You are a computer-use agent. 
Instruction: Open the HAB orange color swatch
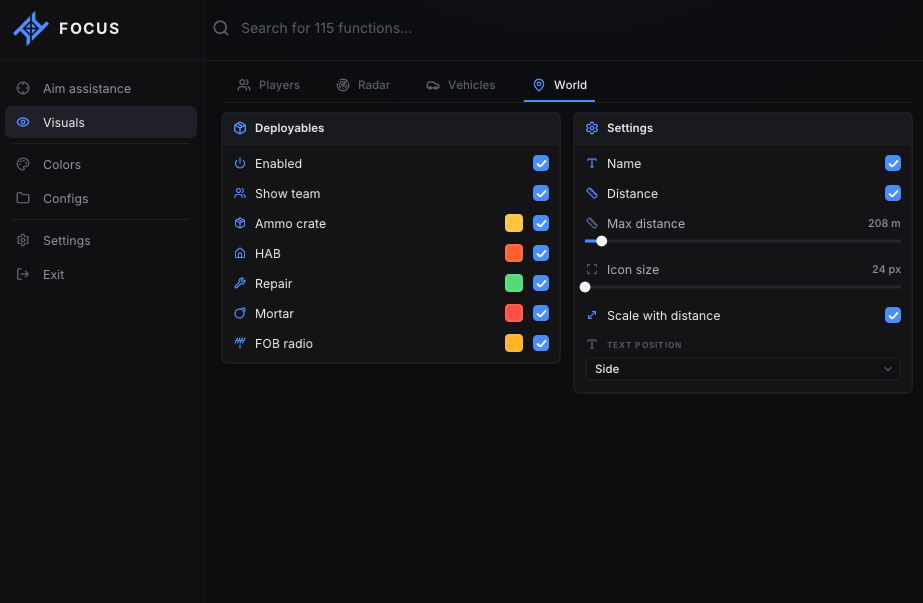(514, 253)
